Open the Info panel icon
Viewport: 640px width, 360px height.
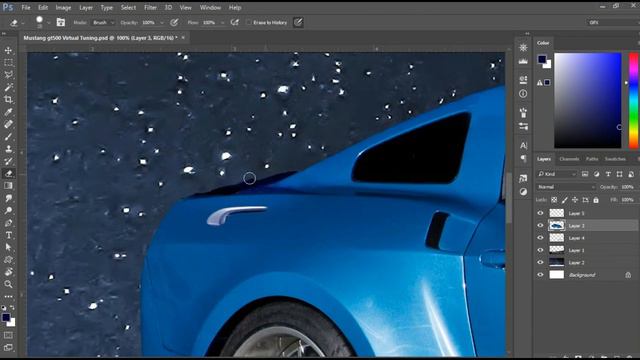coord(523,94)
